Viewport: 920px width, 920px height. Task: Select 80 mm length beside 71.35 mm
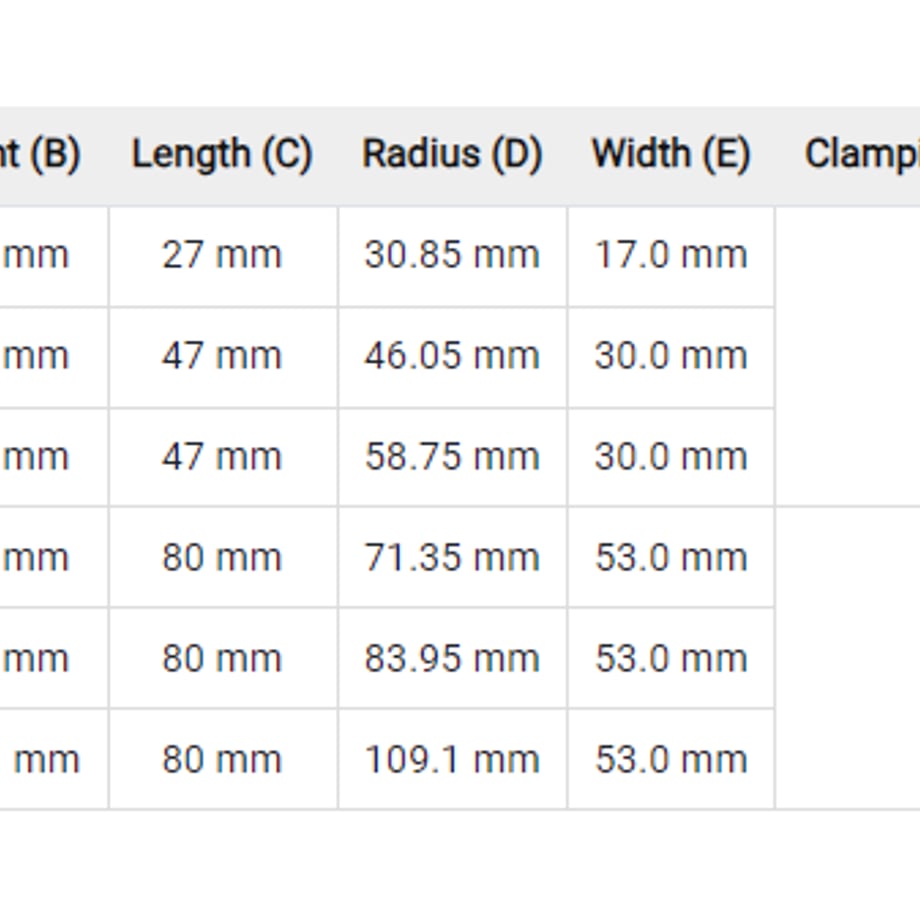222,557
